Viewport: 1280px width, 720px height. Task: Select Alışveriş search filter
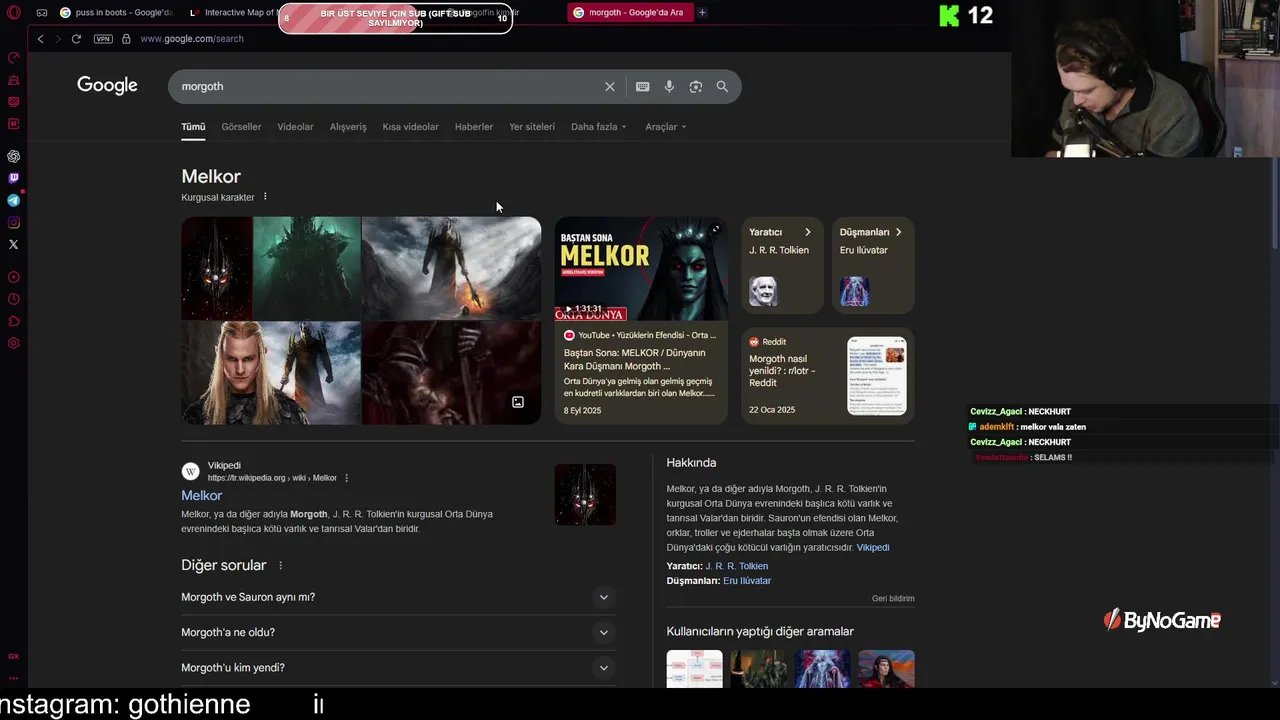pos(348,127)
